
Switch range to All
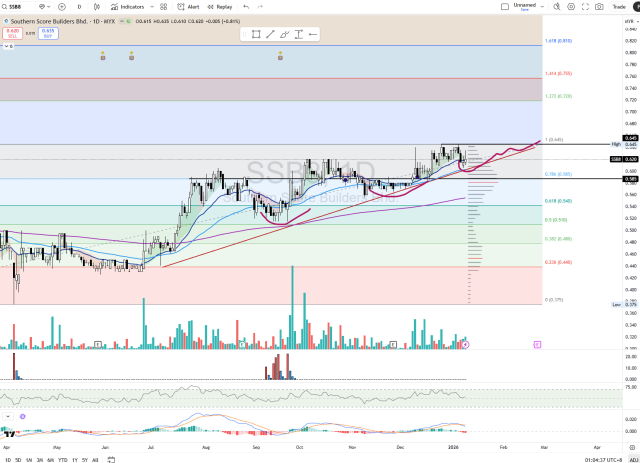tap(95, 460)
